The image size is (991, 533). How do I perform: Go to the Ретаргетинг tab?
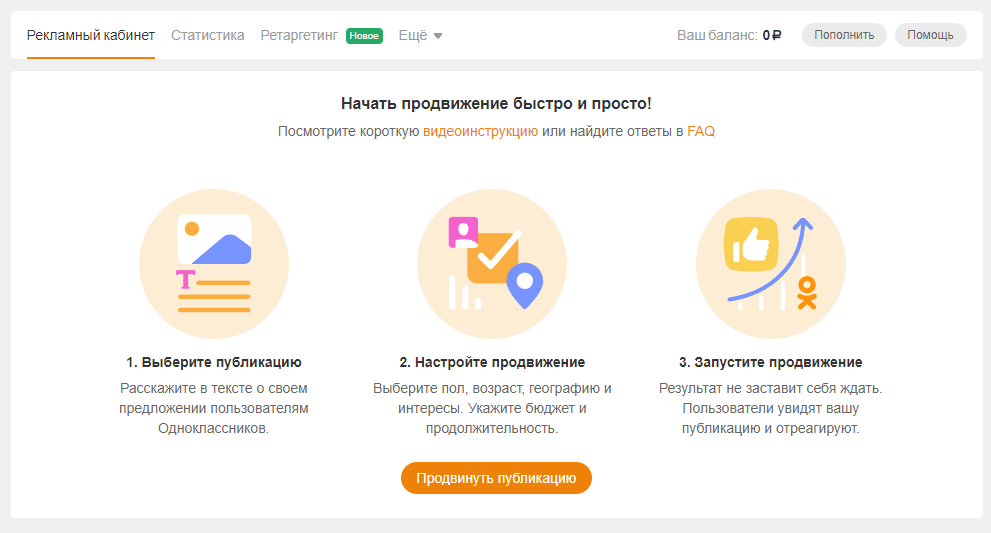(x=300, y=35)
